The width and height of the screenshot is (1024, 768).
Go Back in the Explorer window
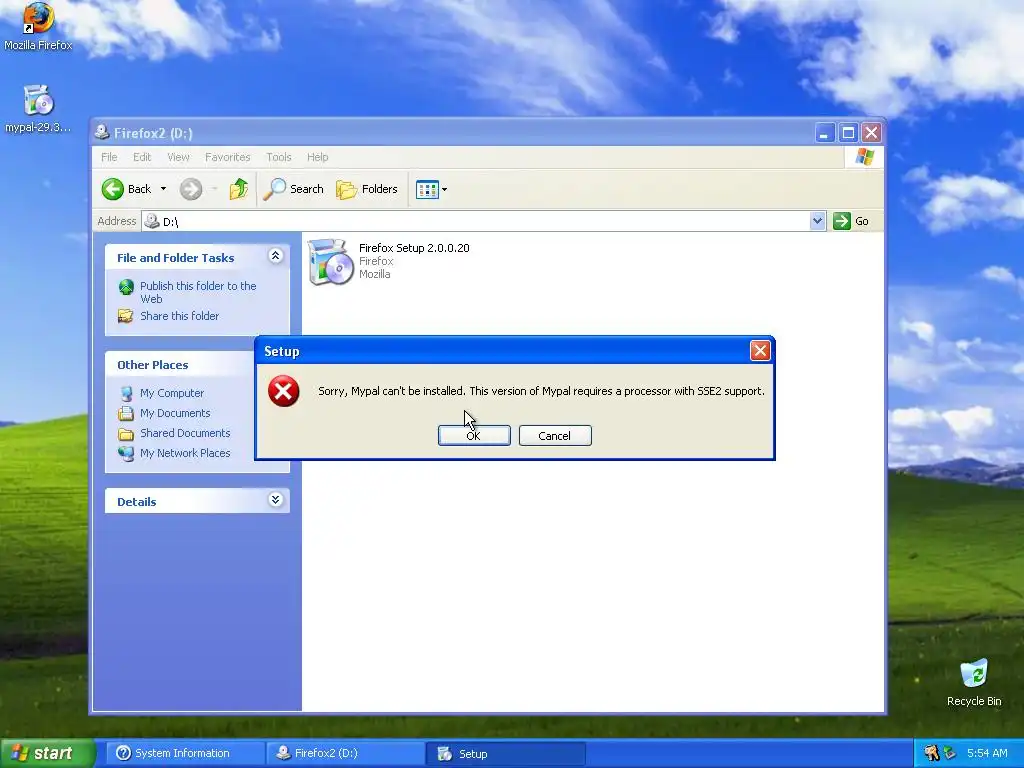tap(127, 189)
